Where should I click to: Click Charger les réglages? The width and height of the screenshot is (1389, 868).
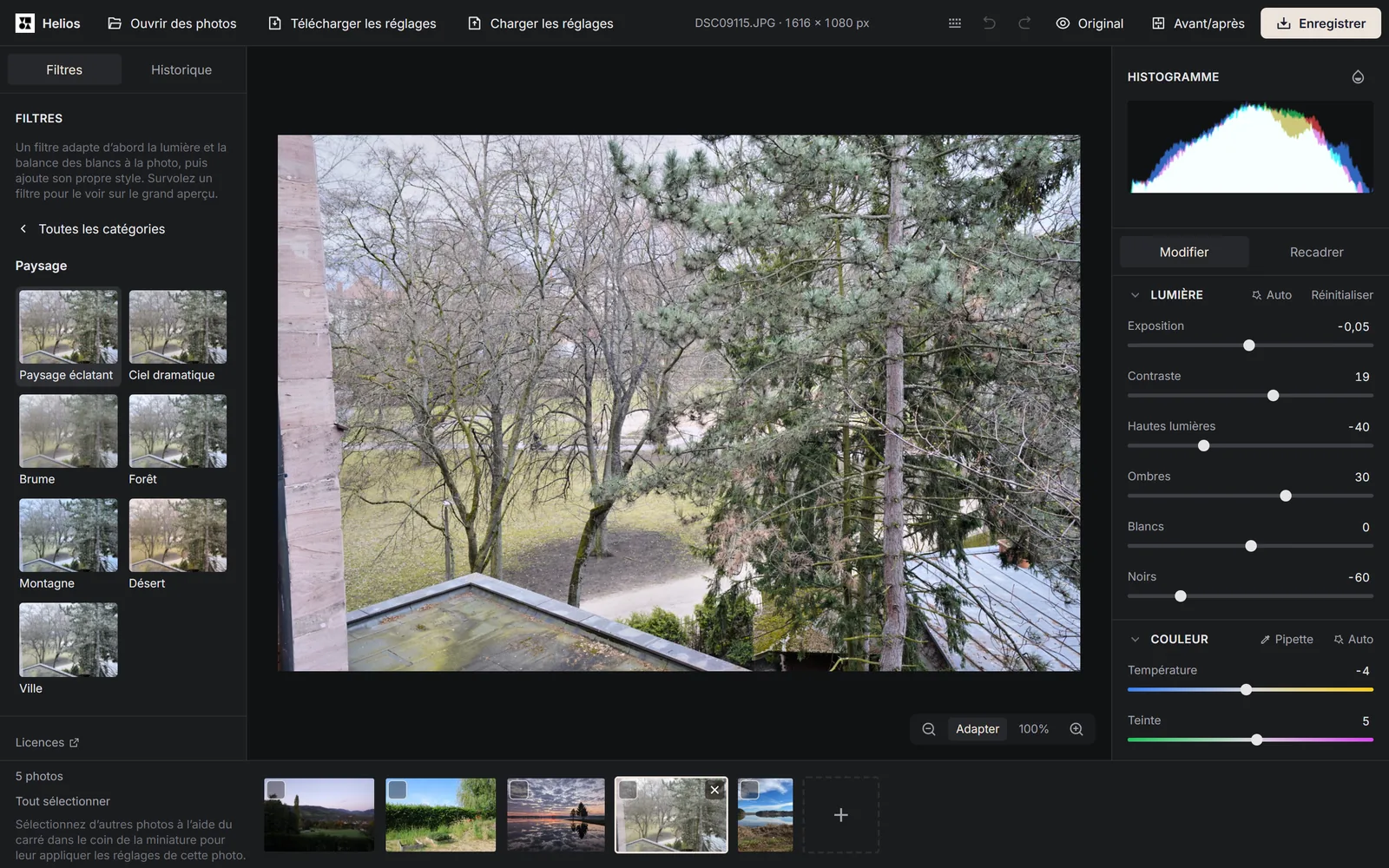pyautogui.click(x=540, y=23)
